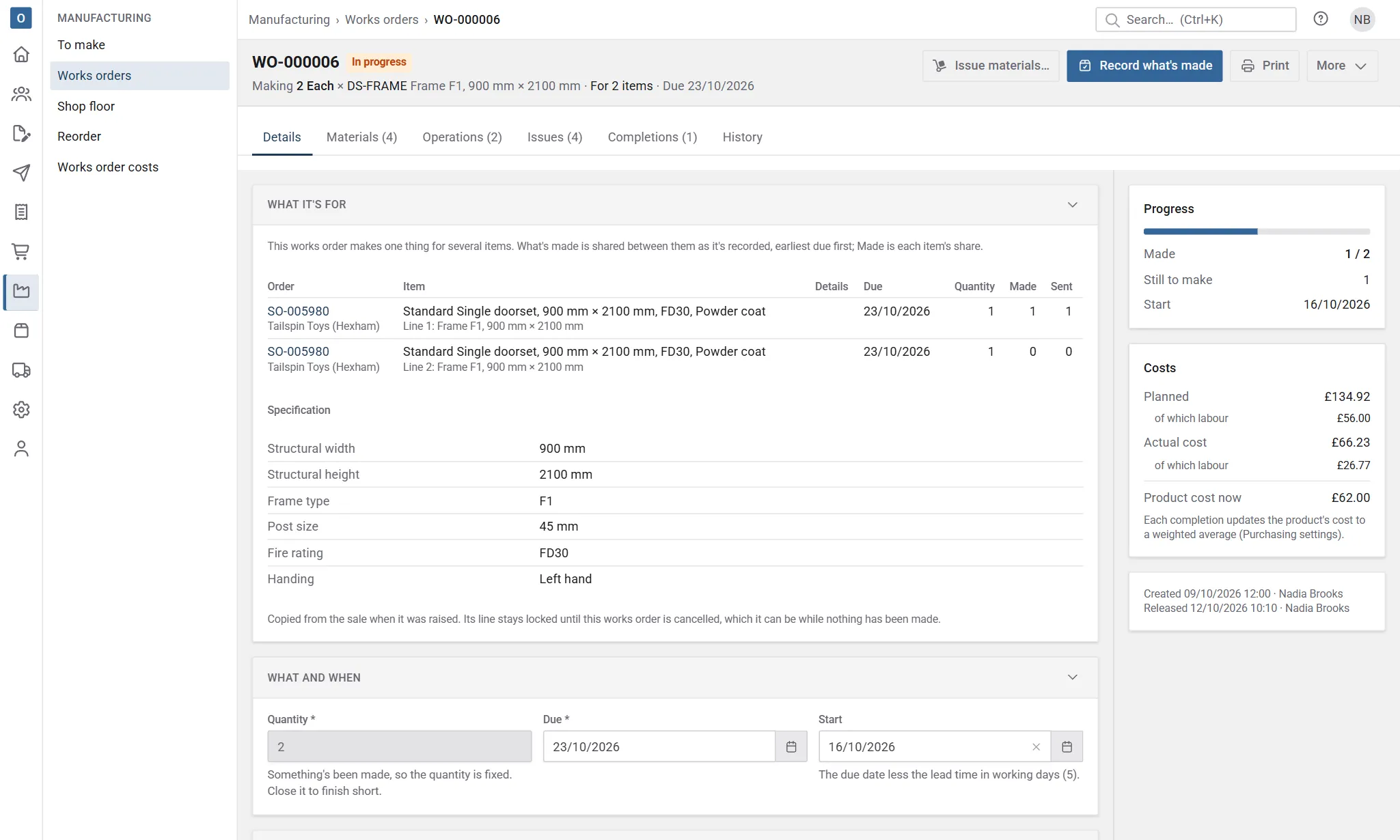Open SO-005980 link for Line 2

tap(298, 352)
